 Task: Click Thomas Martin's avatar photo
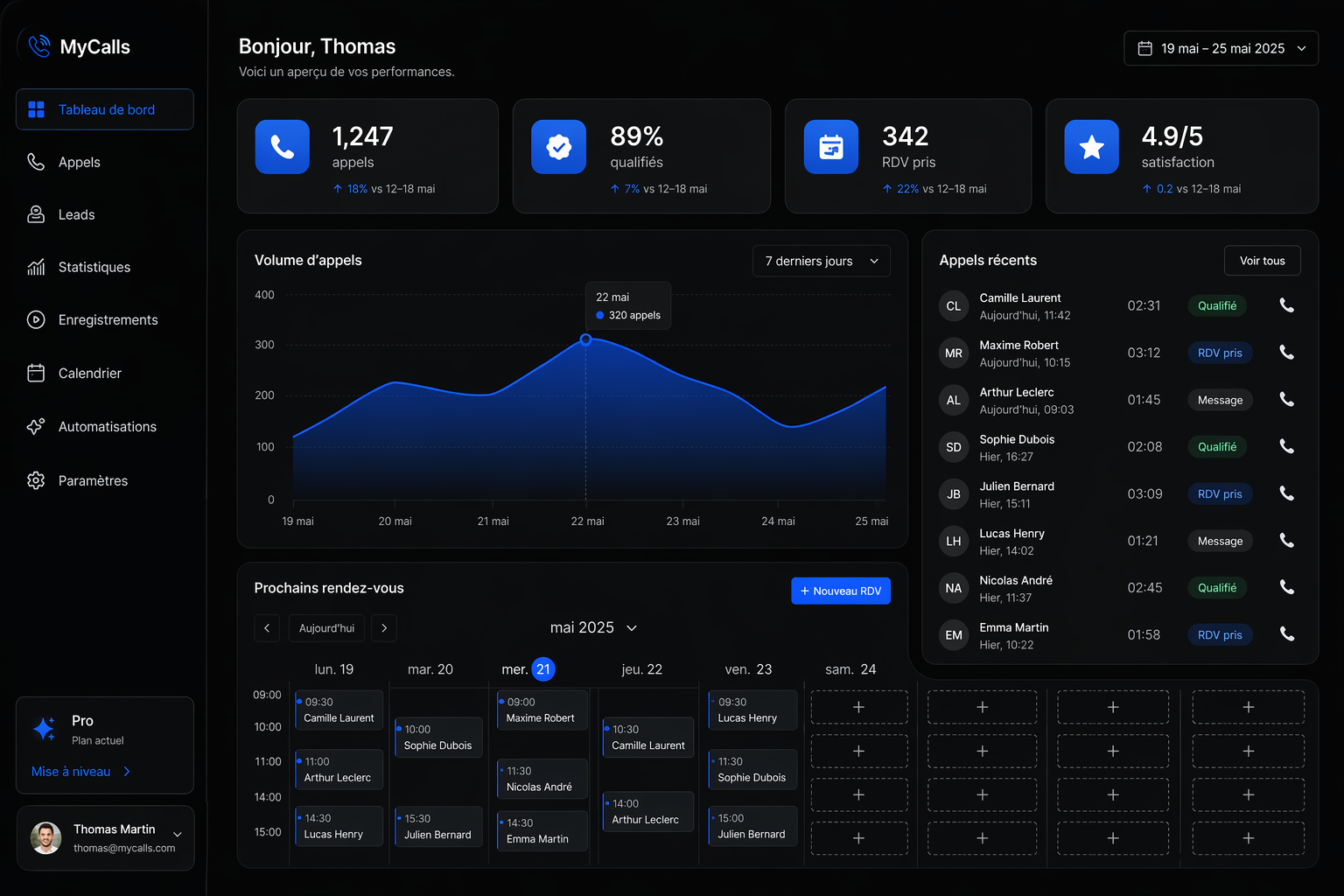point(46,837)
